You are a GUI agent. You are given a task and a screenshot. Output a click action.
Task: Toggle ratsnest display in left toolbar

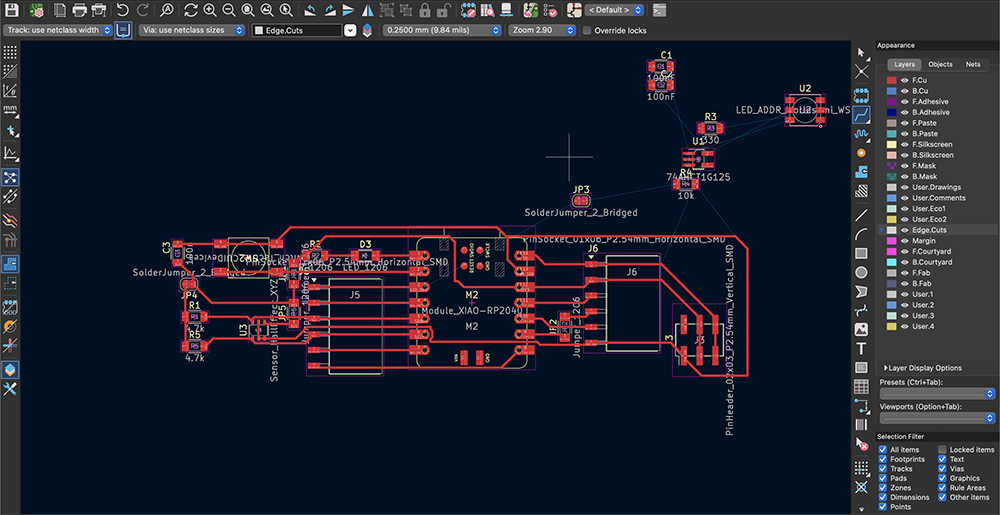10,177
